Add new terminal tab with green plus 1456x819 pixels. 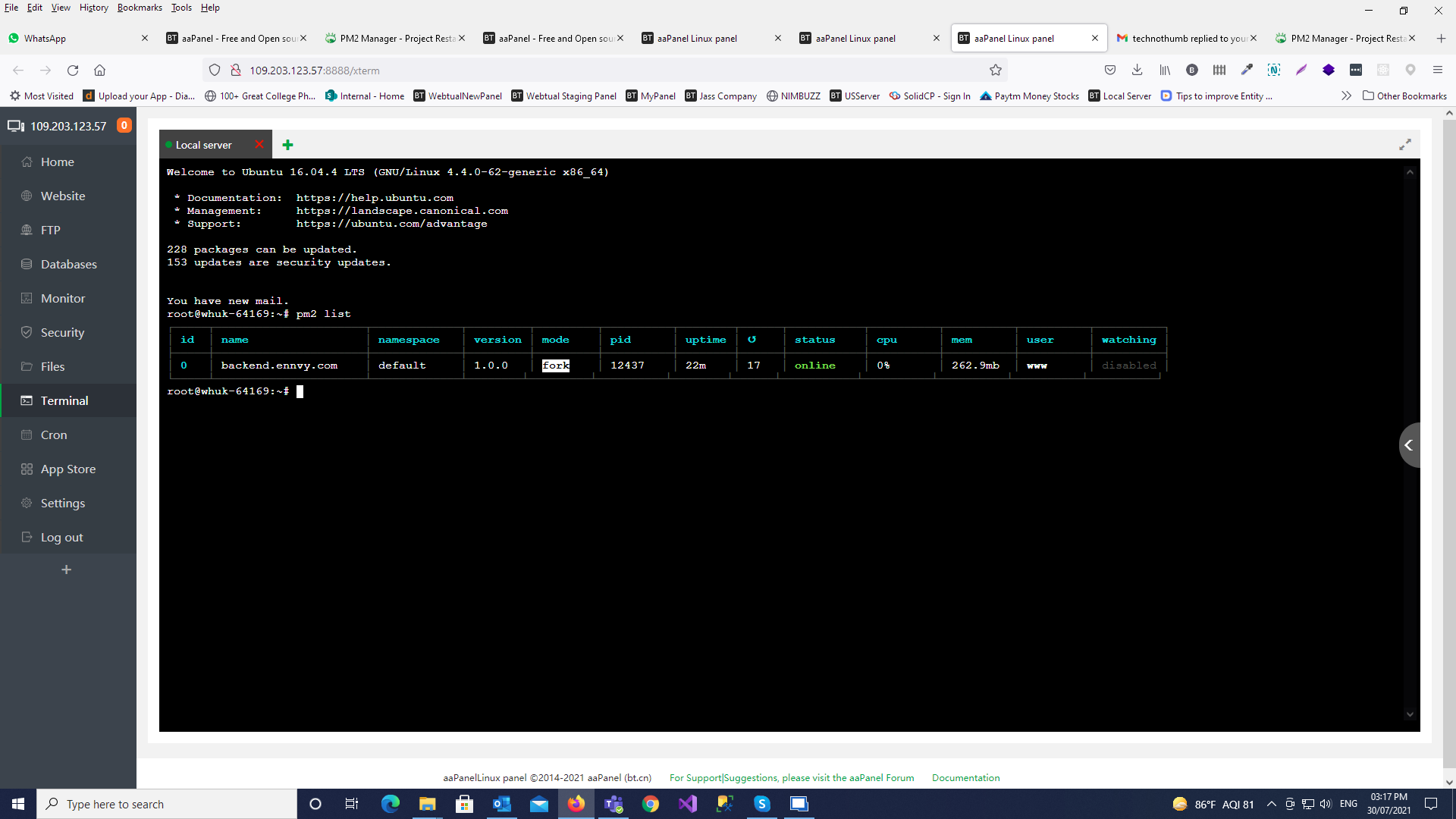pyautogui.click(x=287, y=145)
